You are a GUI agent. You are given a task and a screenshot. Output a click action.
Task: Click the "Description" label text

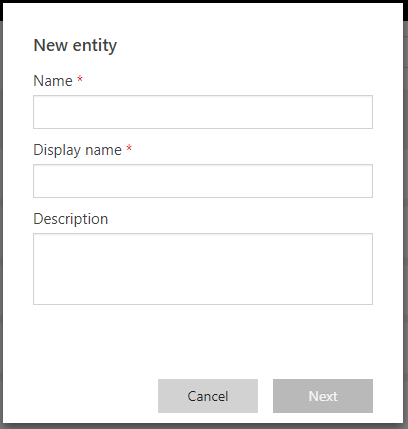click(x=71, y=219)
